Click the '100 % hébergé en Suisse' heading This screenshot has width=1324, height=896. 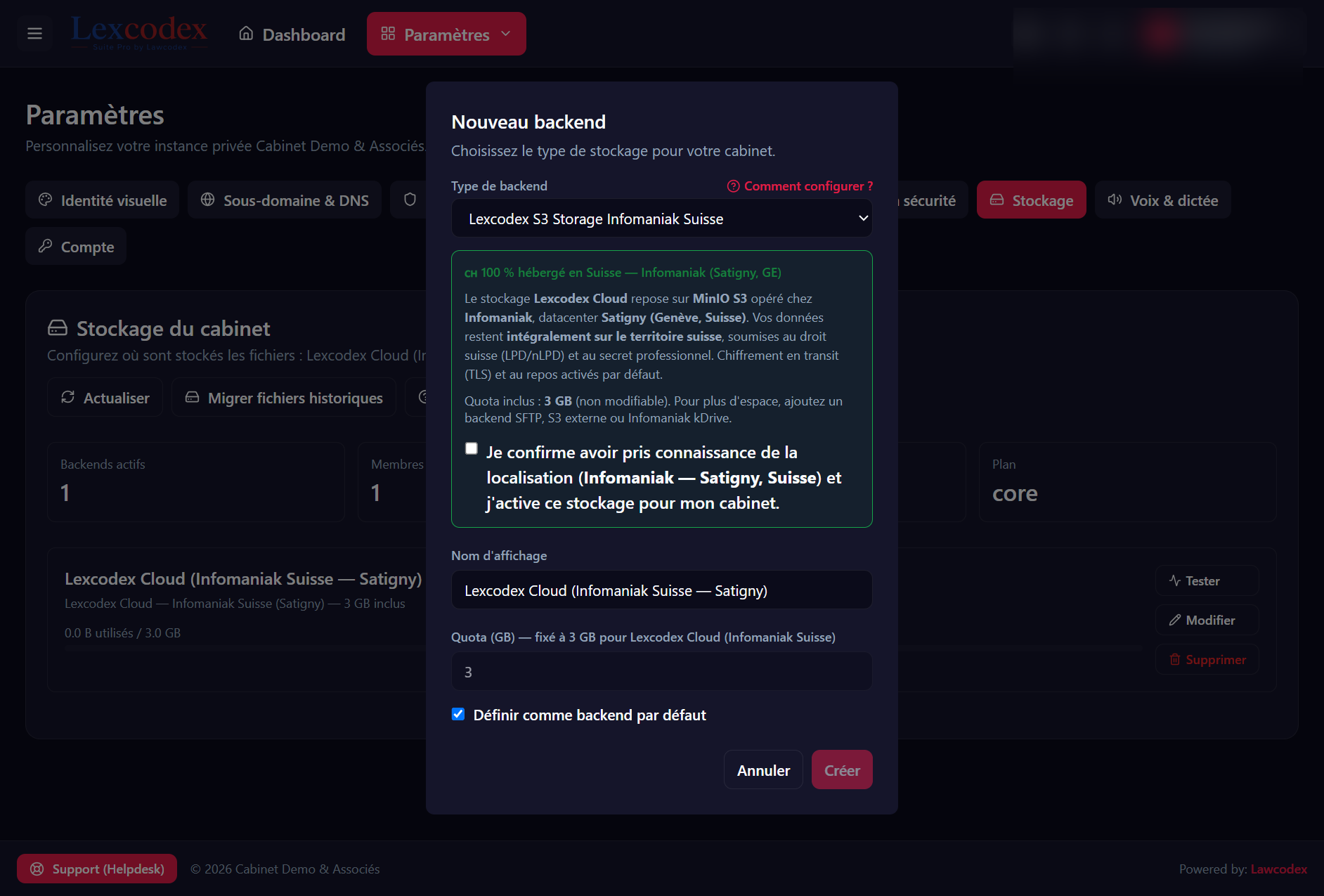pos(623,273)
